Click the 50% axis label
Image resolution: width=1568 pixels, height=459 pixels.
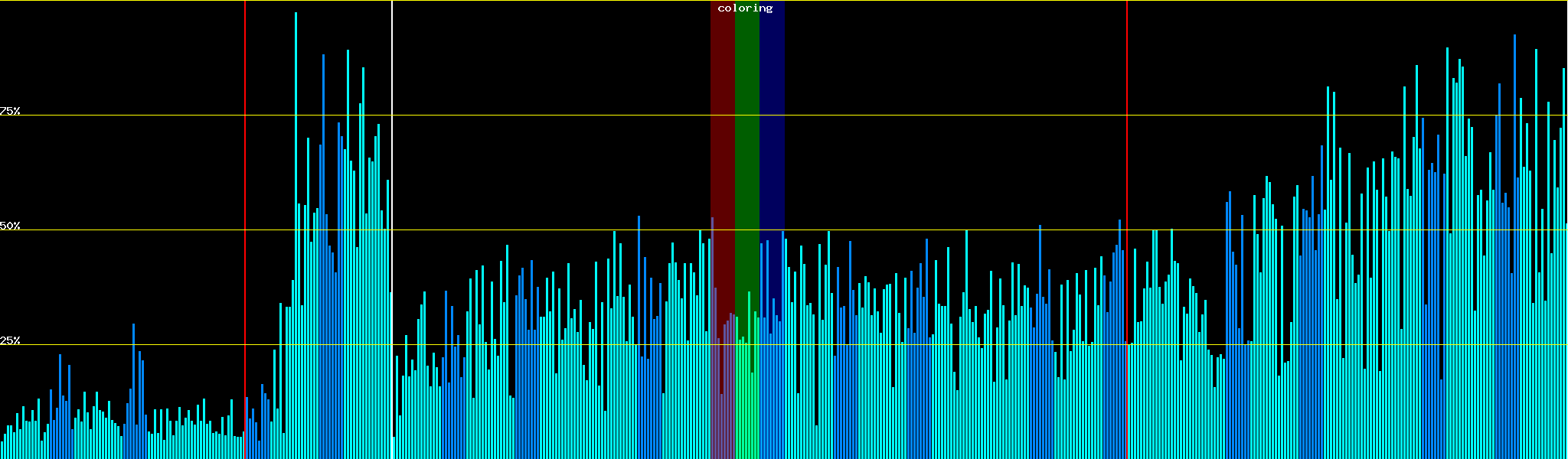click(10, 226)
